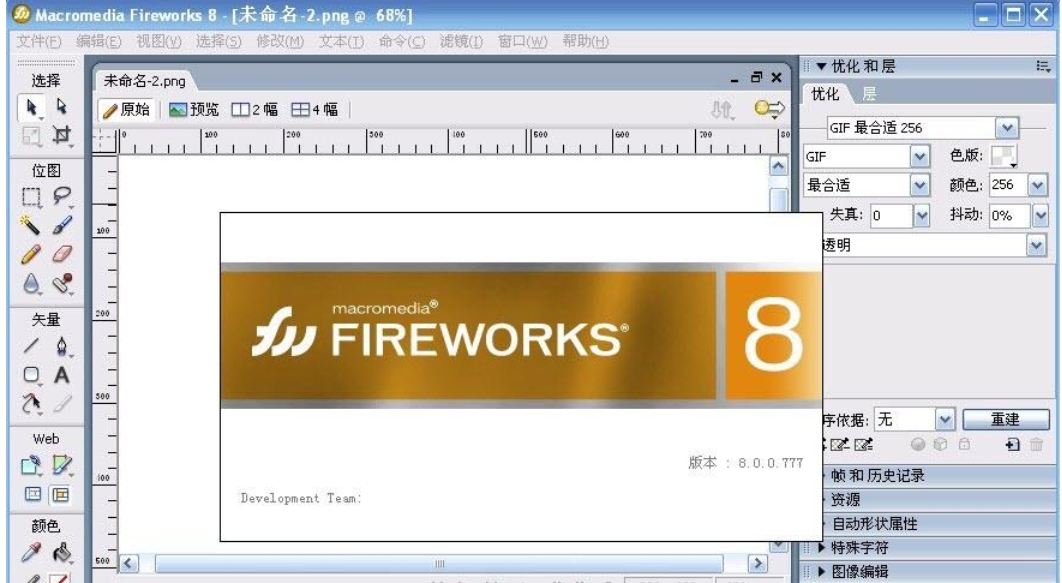
Task: Select the Pen tool
Action: (x=62, y=346)
